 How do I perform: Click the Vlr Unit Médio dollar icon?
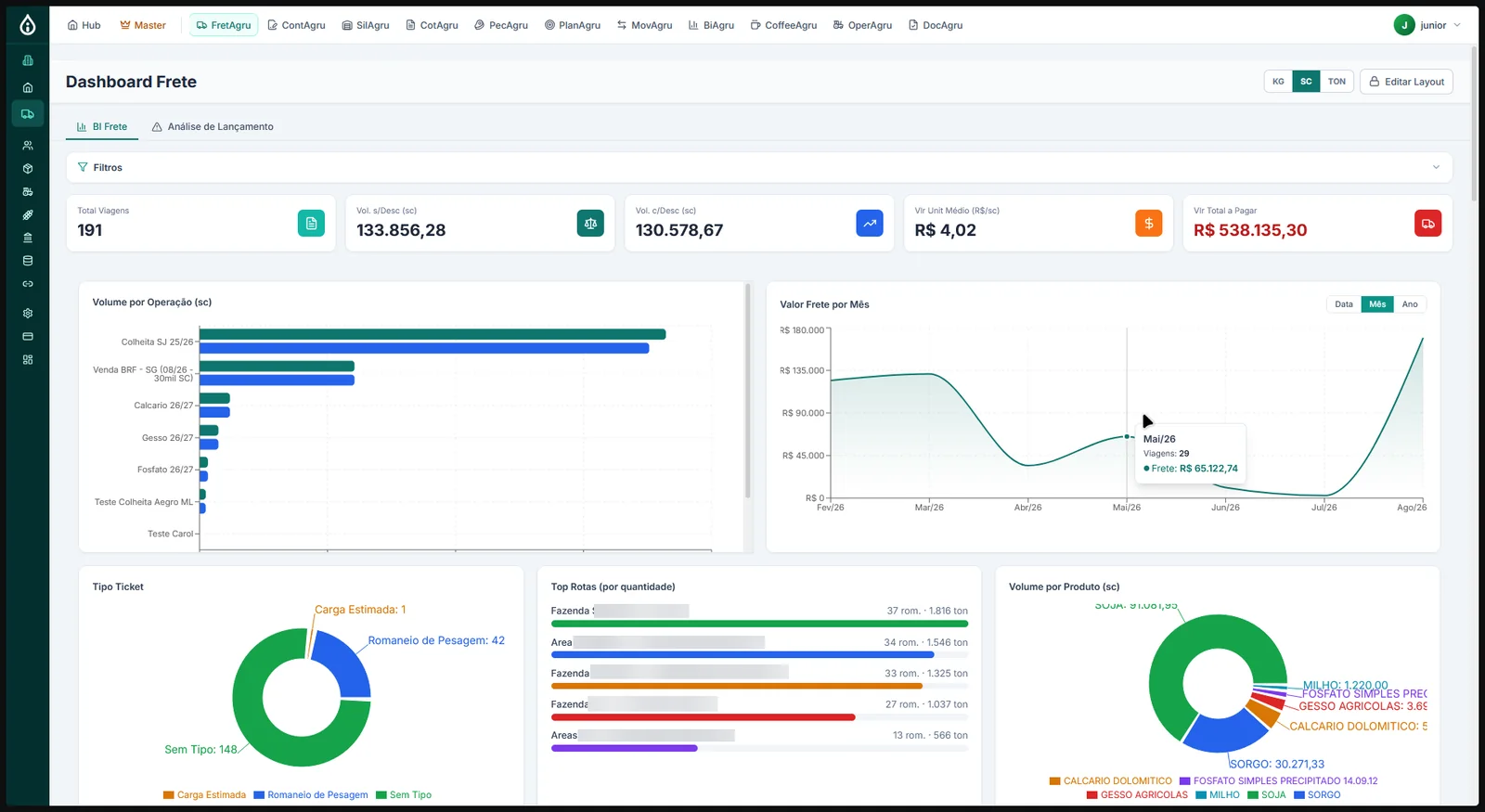[x=1149, y=223]
